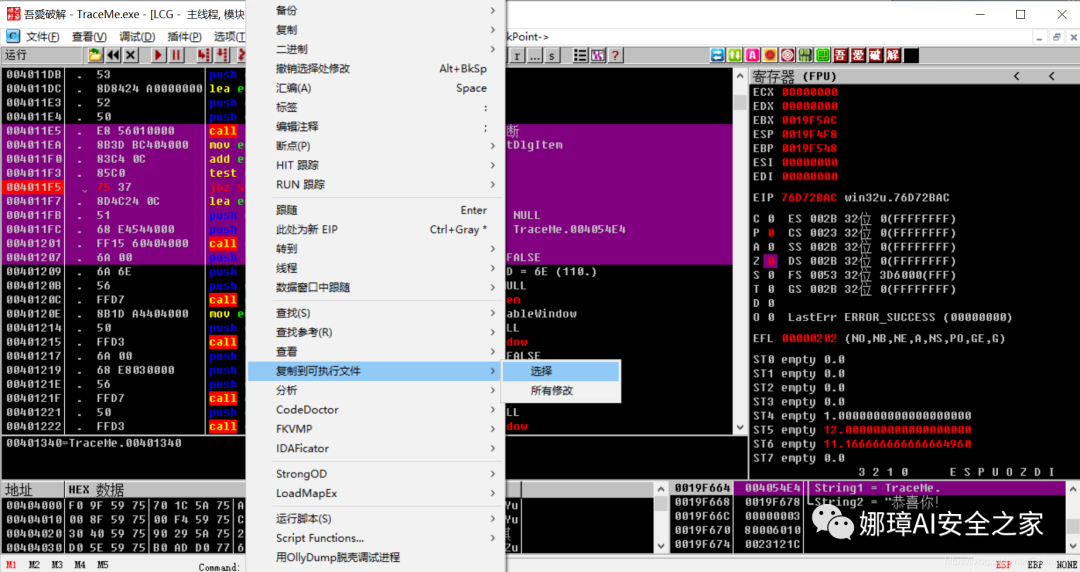Image resolution: width=1080 pixels, height=572 pixels.
Task: Expand the HIT 跟踪 submenu arrow
Action: pyautogui.click(x=492, y=165)
